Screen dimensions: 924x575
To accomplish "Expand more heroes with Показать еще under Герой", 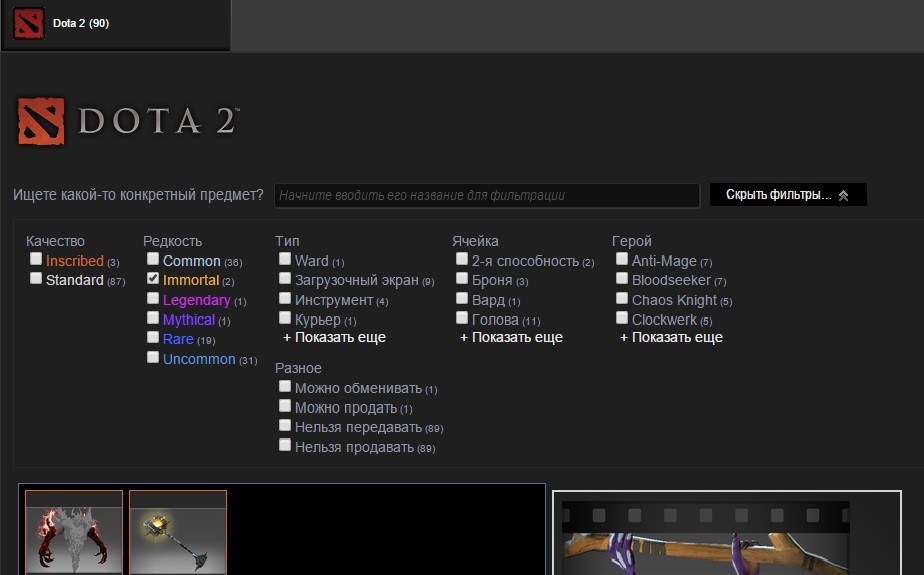I will 671,338.
